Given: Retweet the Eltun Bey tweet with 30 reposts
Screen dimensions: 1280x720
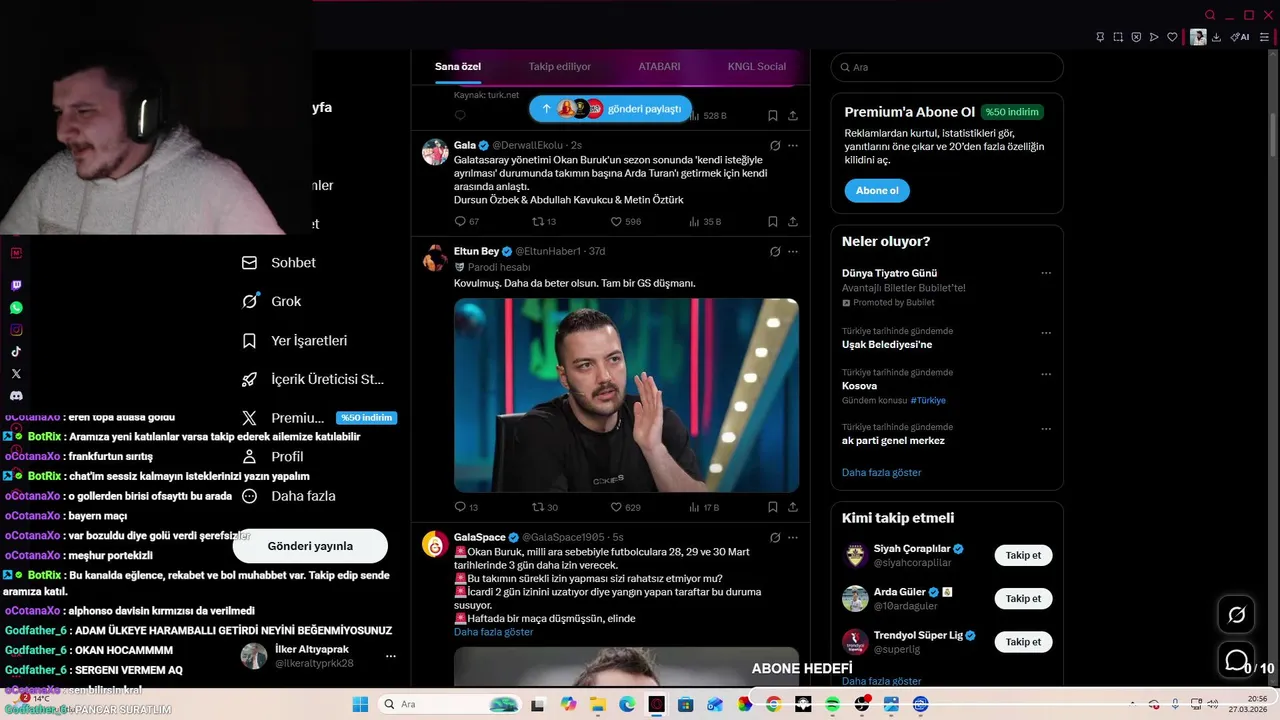Looking at the screenshot, I should coord(545,508).
